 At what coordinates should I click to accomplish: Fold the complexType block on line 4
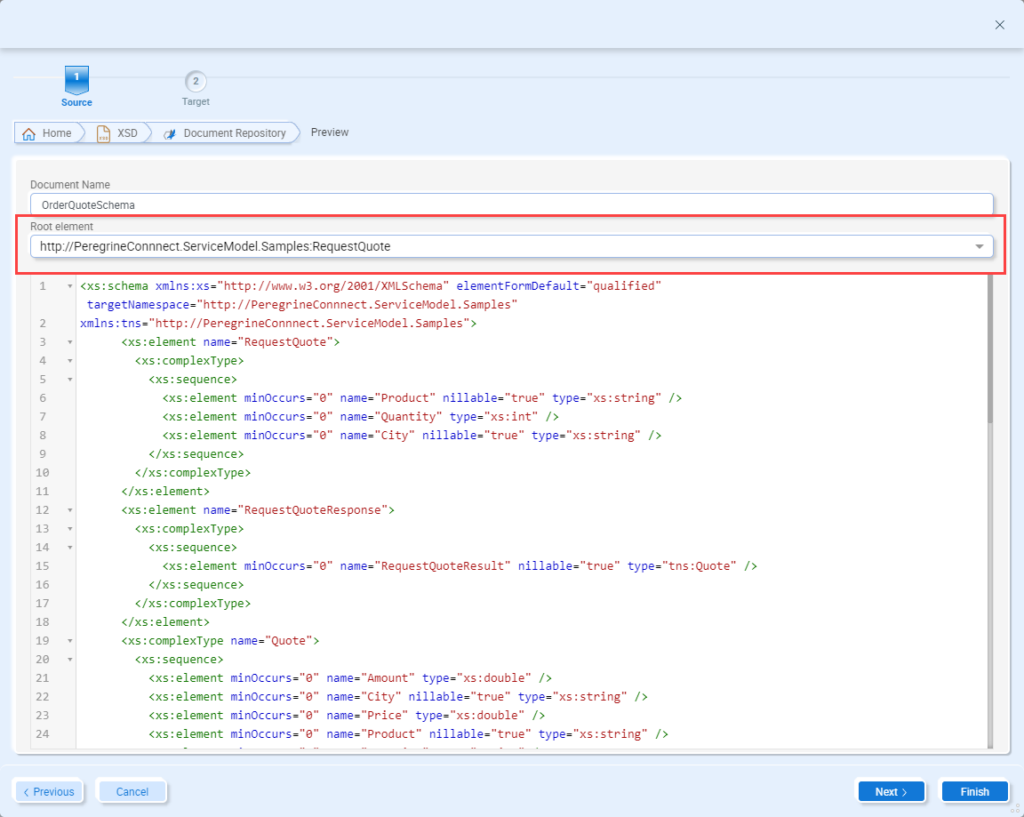point(69,361)
